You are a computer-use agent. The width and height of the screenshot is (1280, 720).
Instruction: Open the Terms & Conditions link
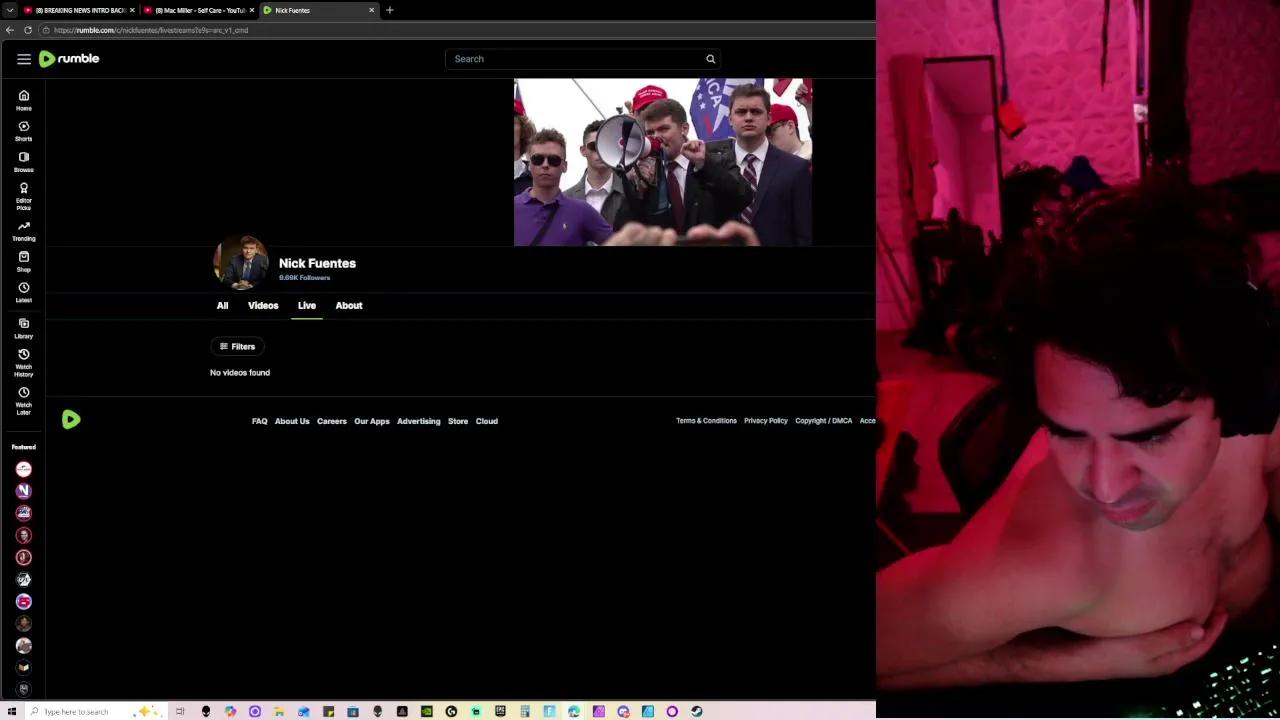coord(706,421)
